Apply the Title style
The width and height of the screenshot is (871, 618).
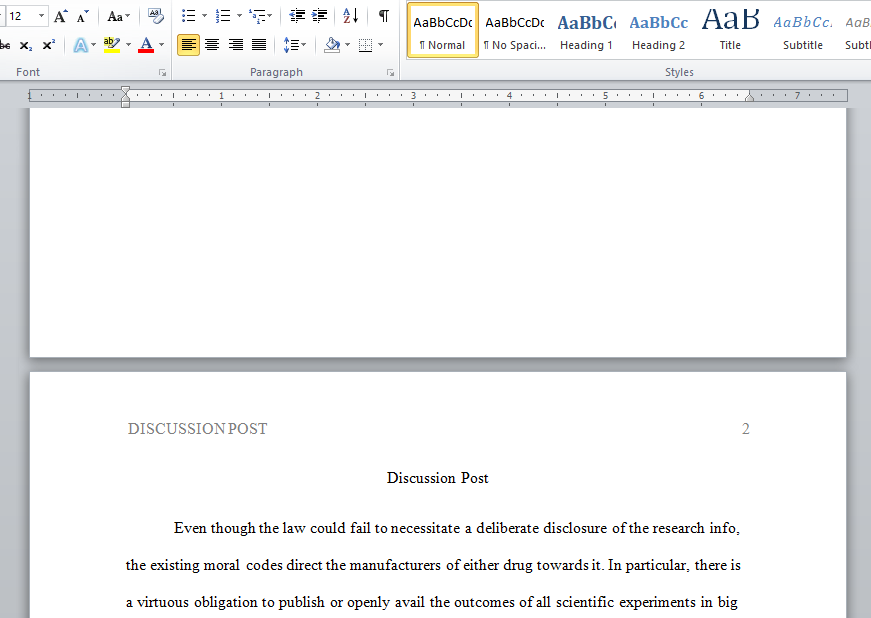pos(730,30)
